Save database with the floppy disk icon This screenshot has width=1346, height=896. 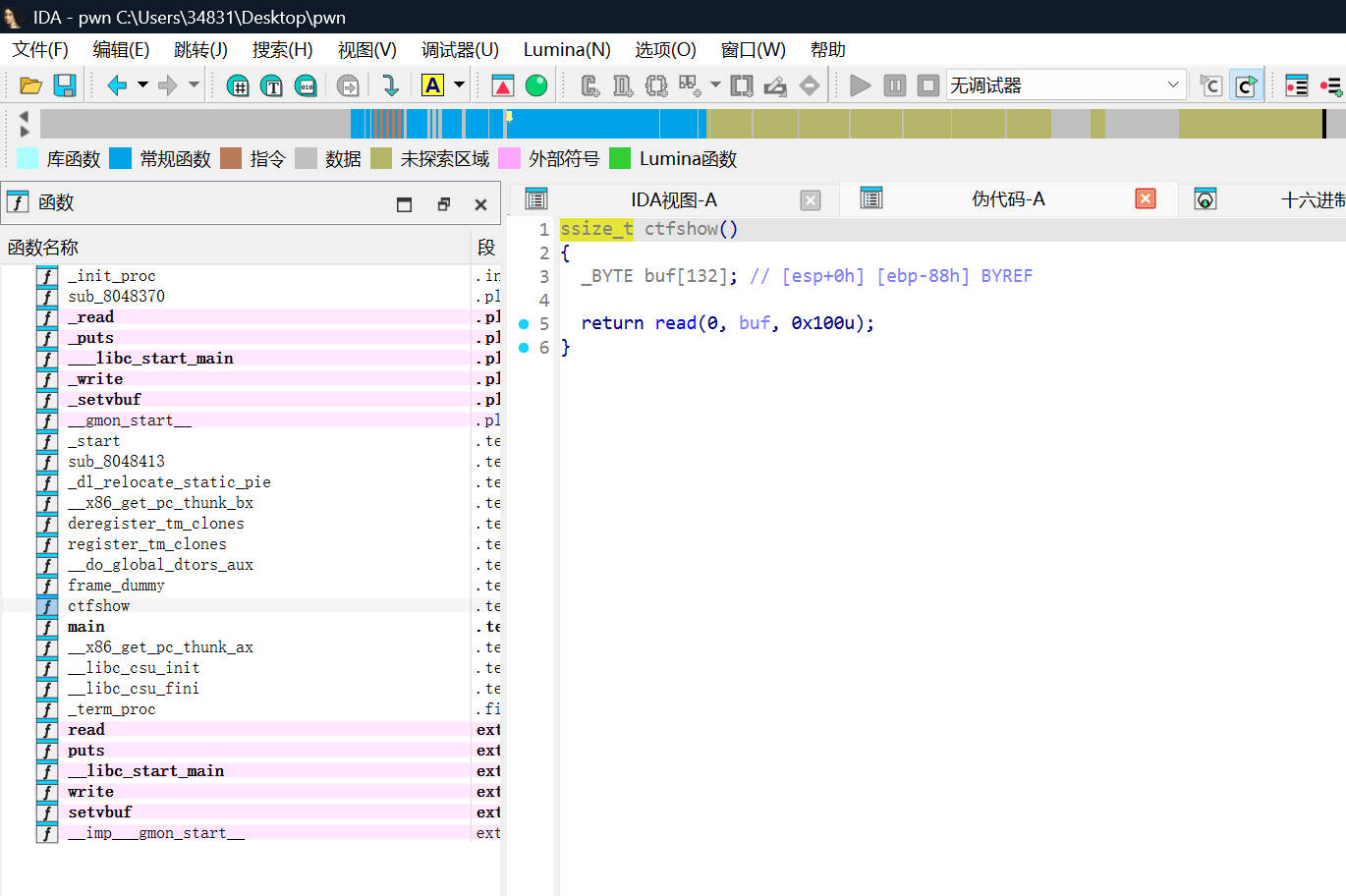[65, 85]
